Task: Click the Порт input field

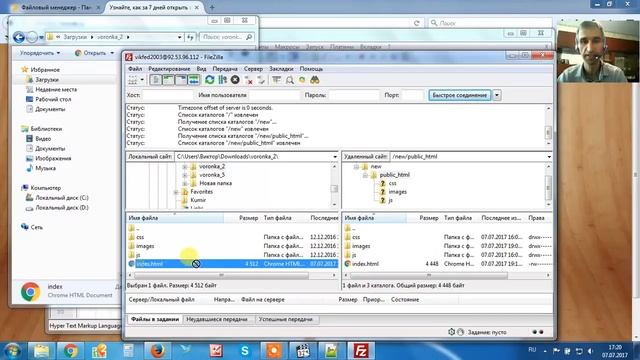Action: pyautogui.click(x=413, y=95)
